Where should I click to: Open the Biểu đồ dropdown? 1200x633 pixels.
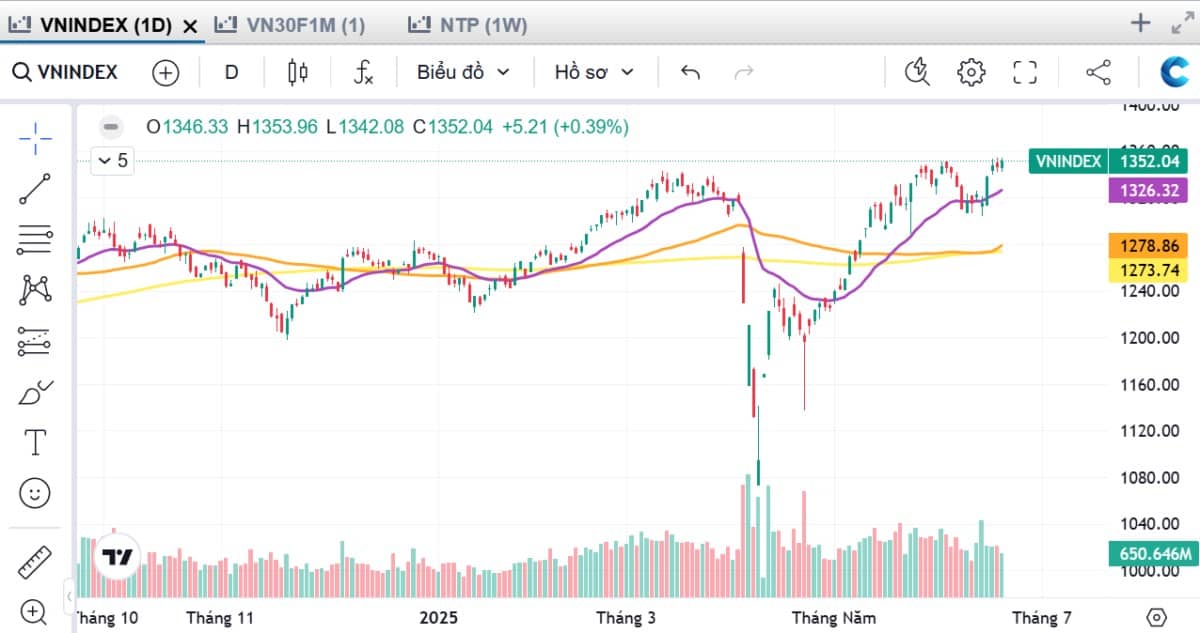point(463,72)
